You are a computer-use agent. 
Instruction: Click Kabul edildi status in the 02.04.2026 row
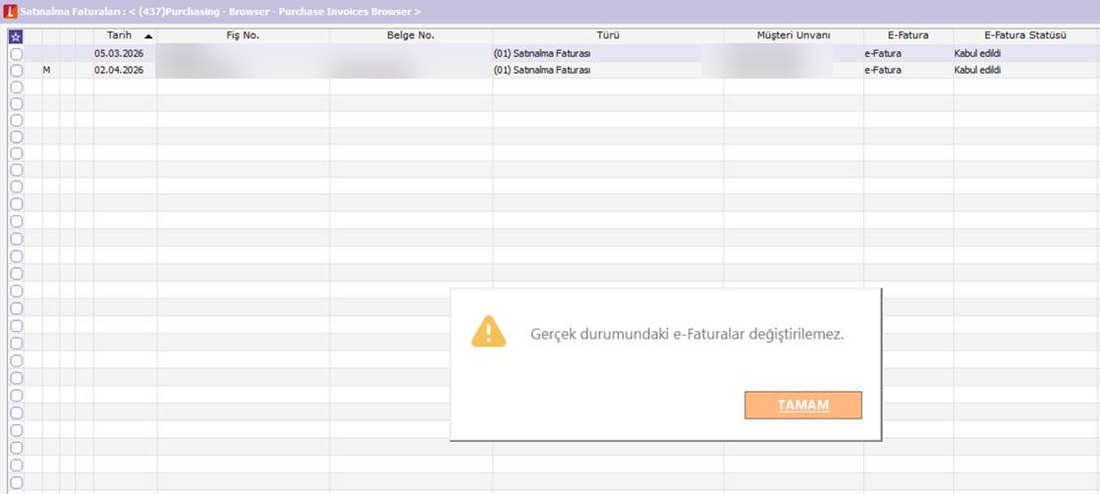[x=1026, y=70]
